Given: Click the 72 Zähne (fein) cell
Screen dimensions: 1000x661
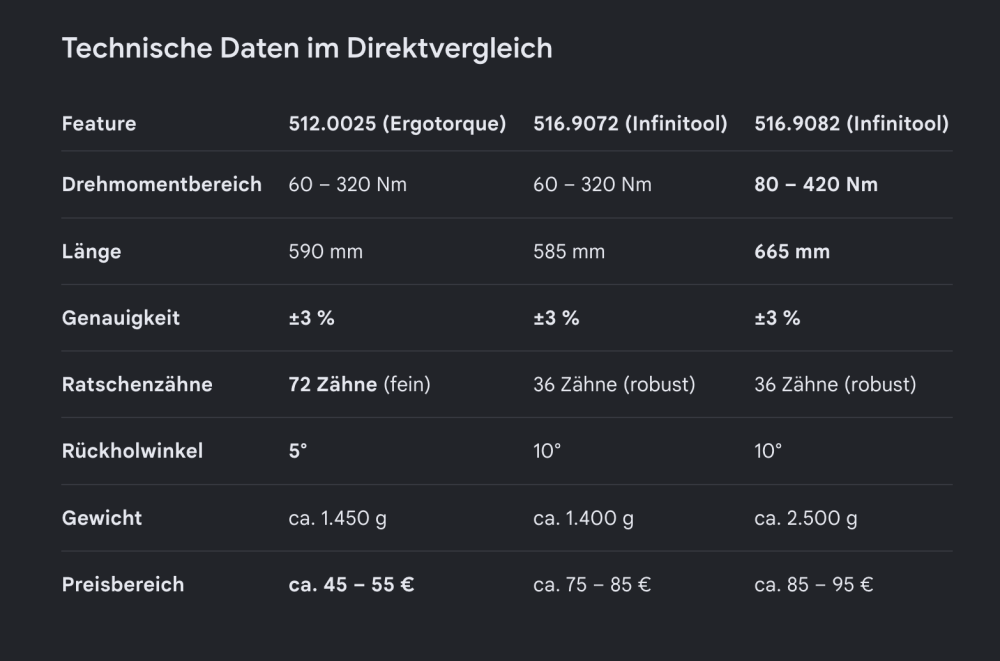Looking at the screenshot, I should [x=359, y=384].
